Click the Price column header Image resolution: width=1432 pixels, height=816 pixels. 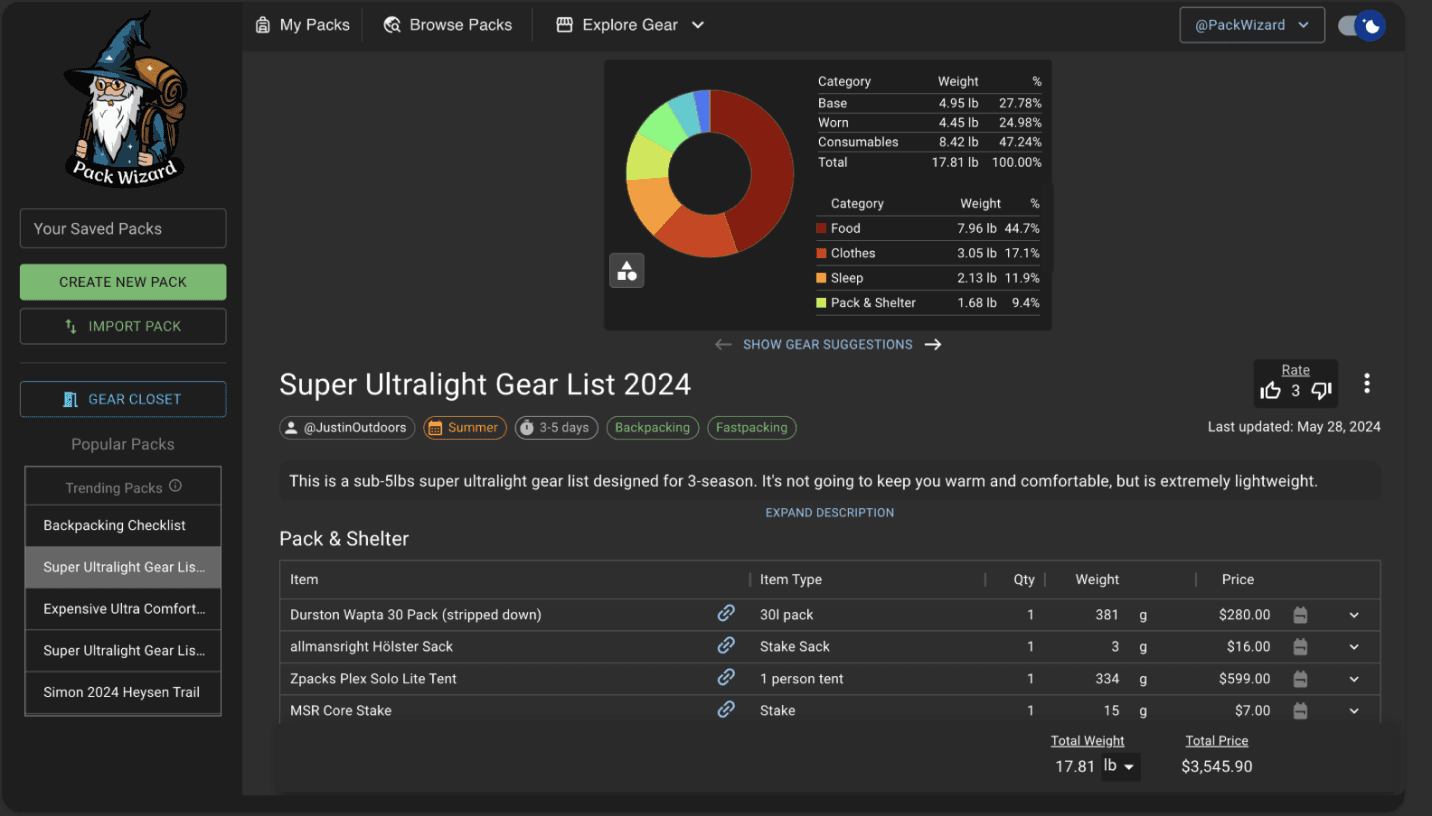click(1238, 579)
